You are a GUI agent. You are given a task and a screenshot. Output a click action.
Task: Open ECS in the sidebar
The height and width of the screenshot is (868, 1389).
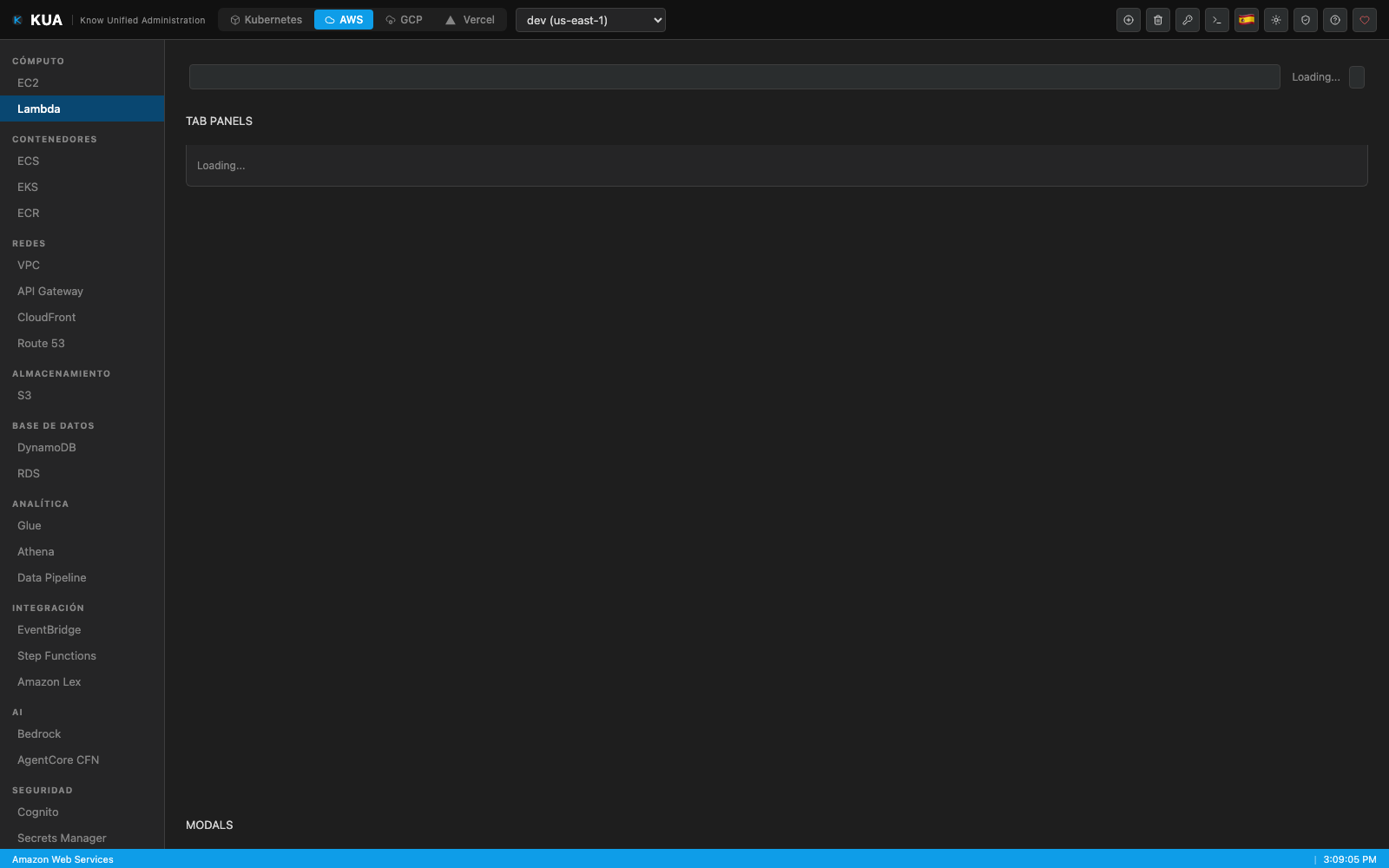82,161
